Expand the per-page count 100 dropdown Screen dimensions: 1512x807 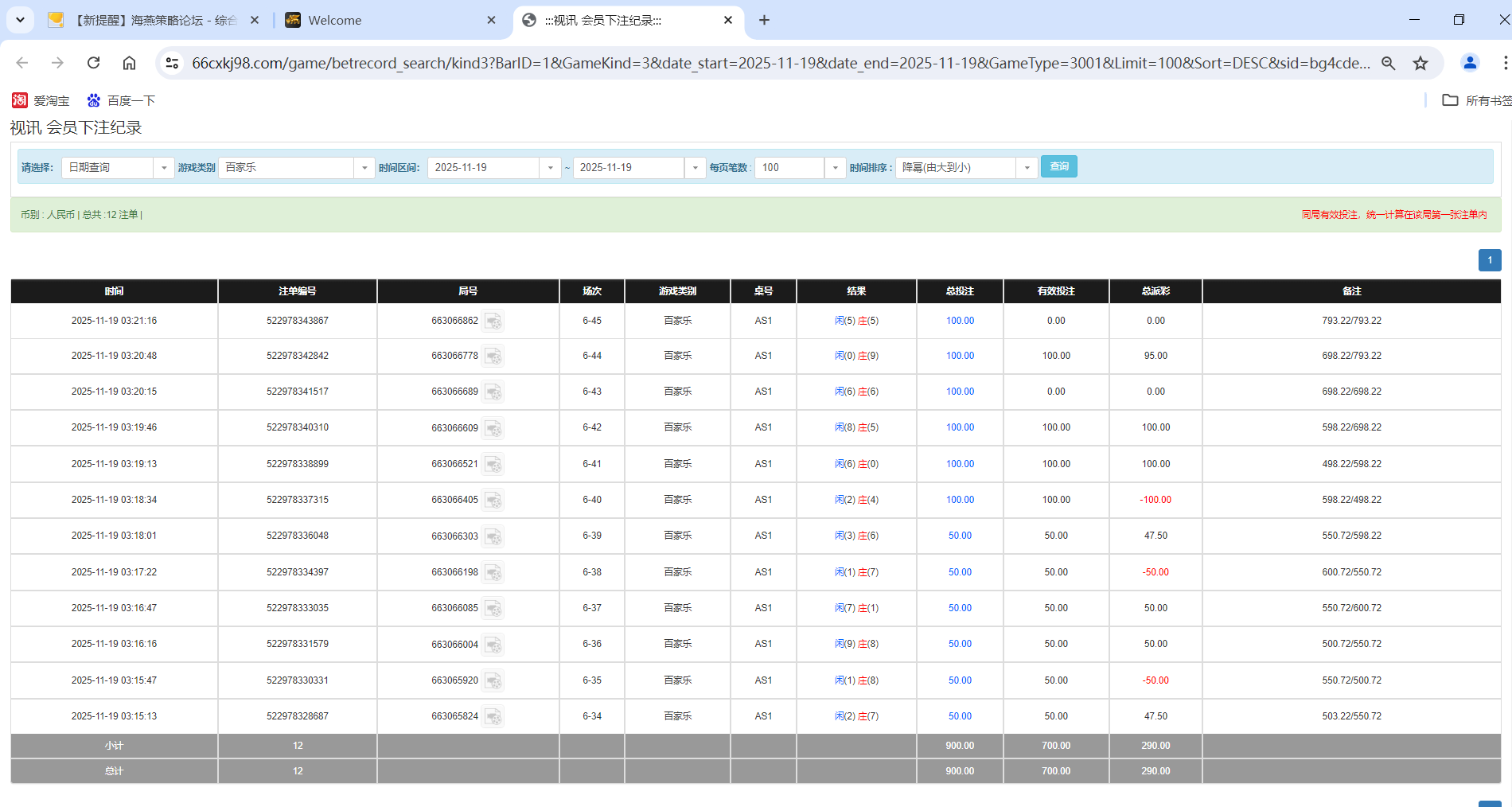[835, 168]
